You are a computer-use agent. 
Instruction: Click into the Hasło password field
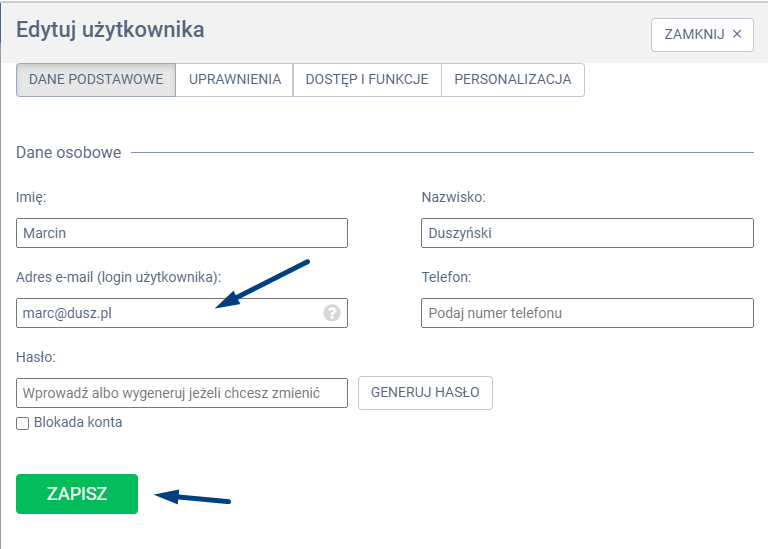182,393
